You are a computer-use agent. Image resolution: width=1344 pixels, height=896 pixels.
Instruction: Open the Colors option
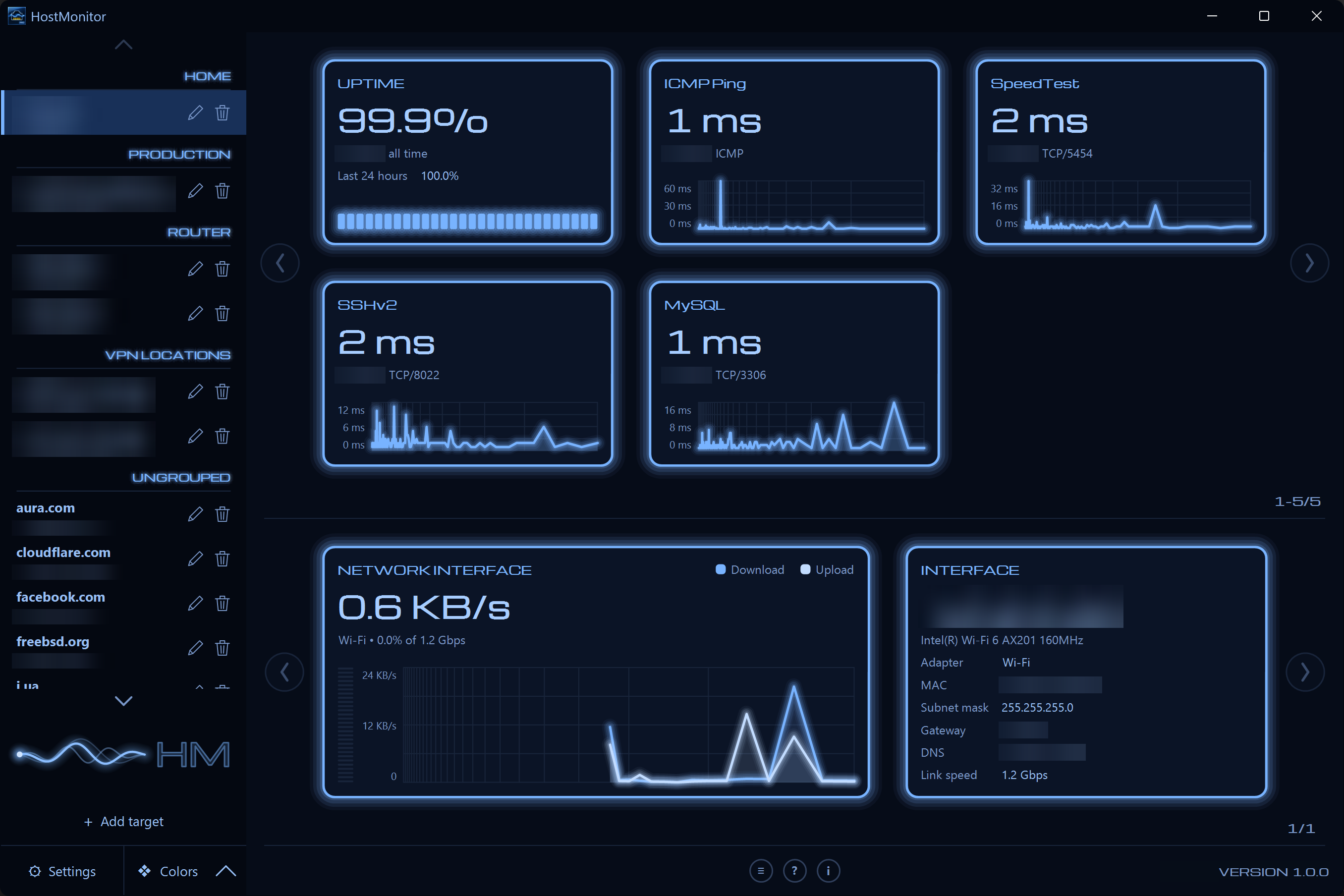[x=168, y=871]
